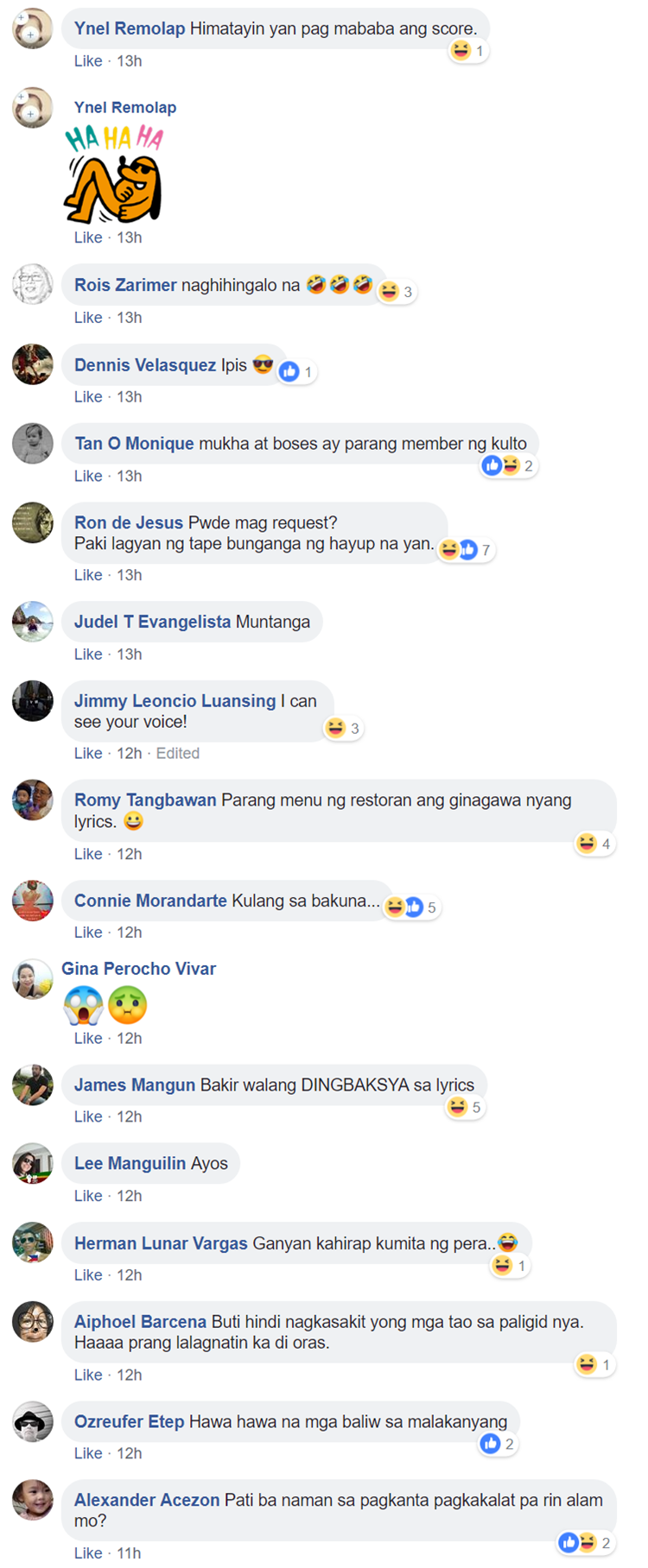Screen dimensions: 648x1568
Task: Open Jimmy Leoncio Luansing's profile name
Action: click(x=175, y=701)
